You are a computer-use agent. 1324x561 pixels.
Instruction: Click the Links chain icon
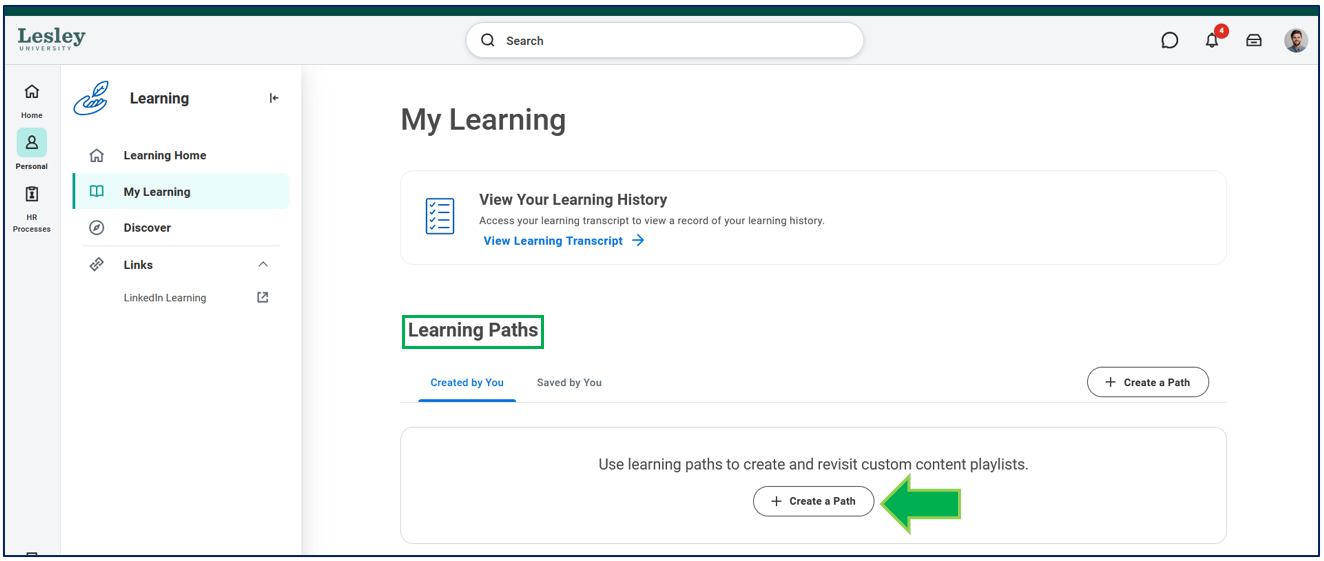point(97,265)
